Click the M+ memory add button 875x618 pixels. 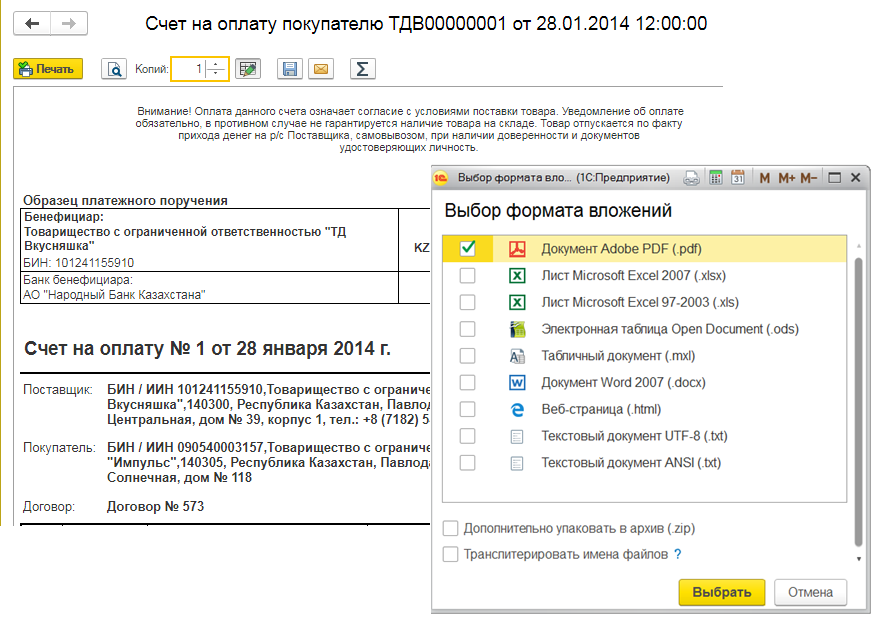coord(786,178)
